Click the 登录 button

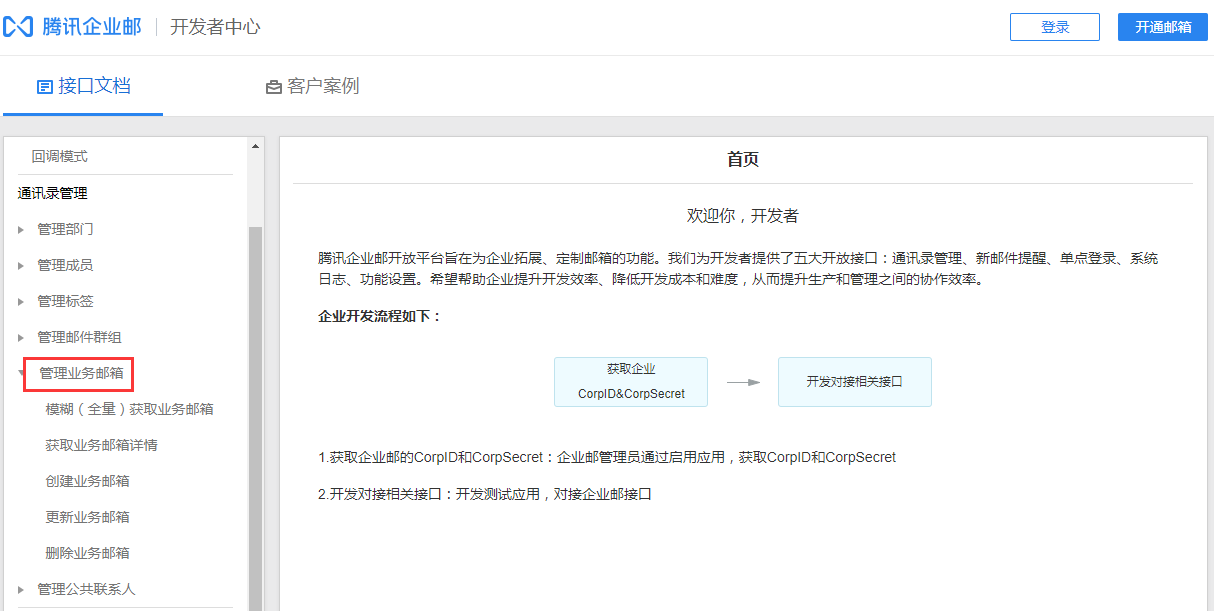1054,26
